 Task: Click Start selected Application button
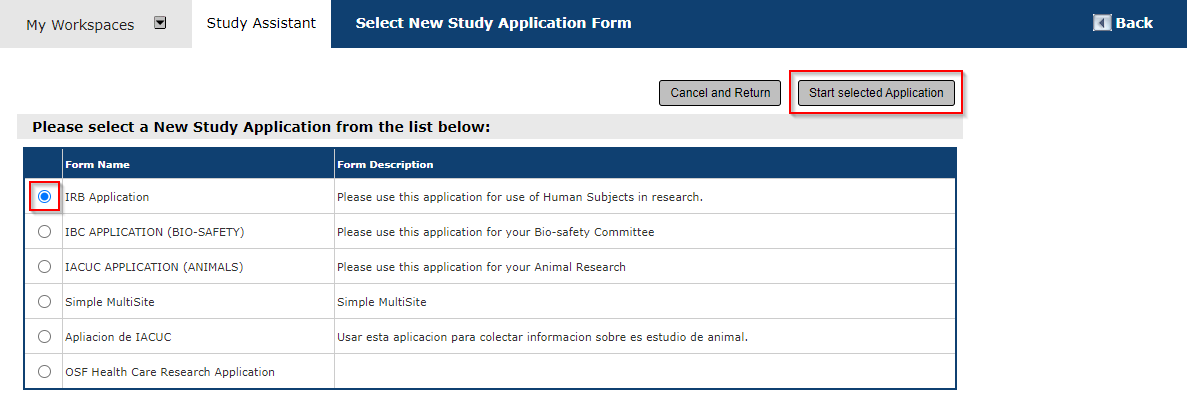[x=876, y=92]
